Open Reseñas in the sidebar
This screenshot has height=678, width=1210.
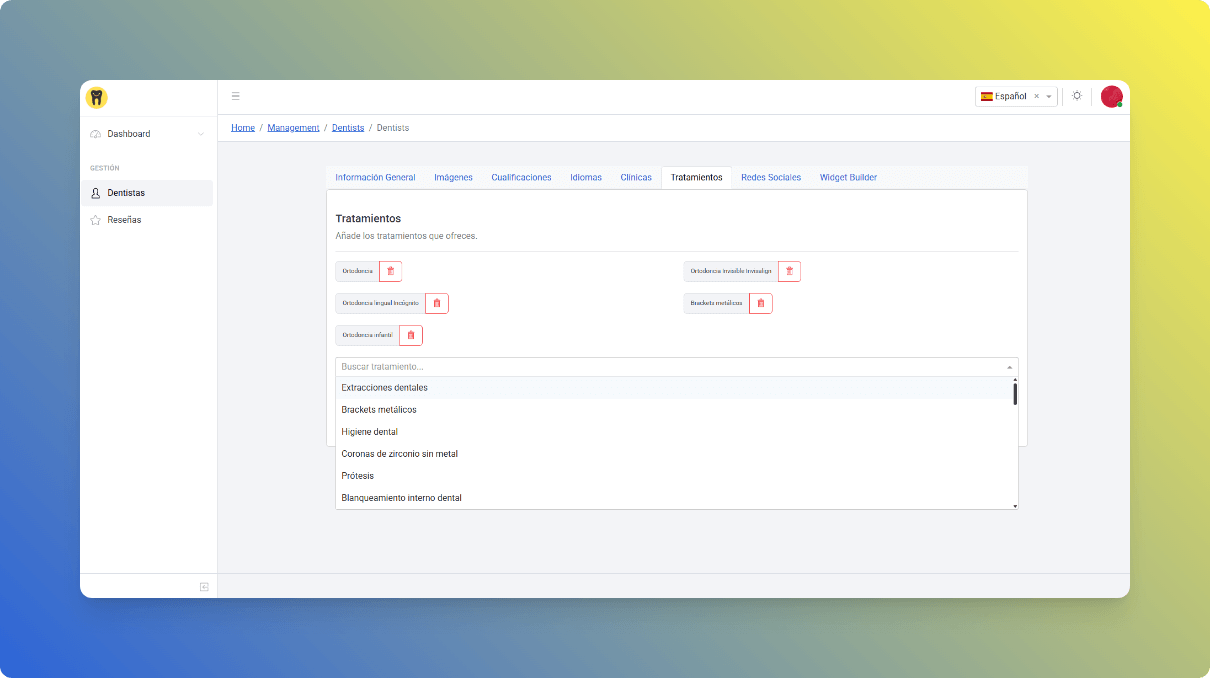point(124,220)
